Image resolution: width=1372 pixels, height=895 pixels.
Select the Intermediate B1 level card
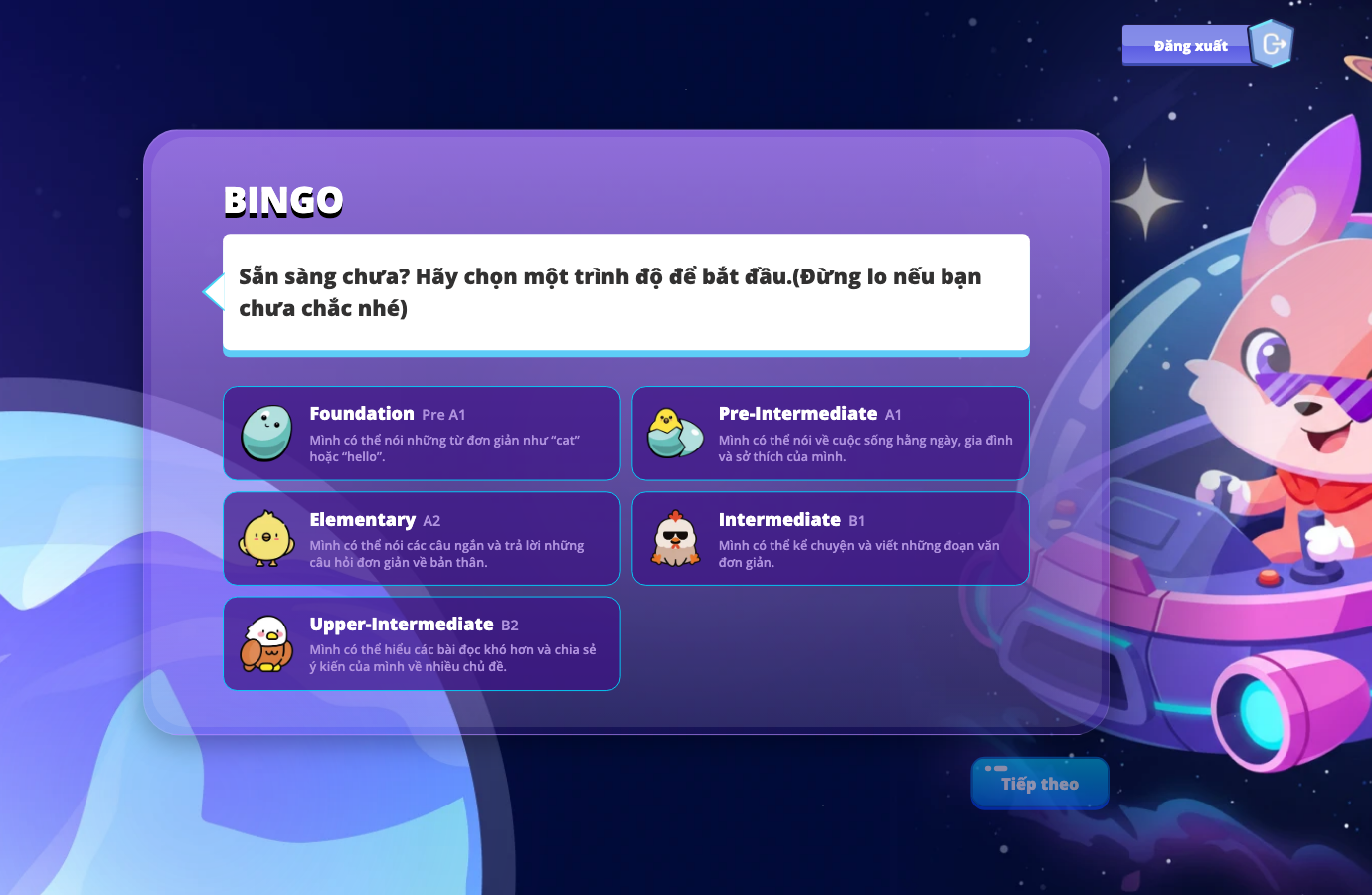830,539
